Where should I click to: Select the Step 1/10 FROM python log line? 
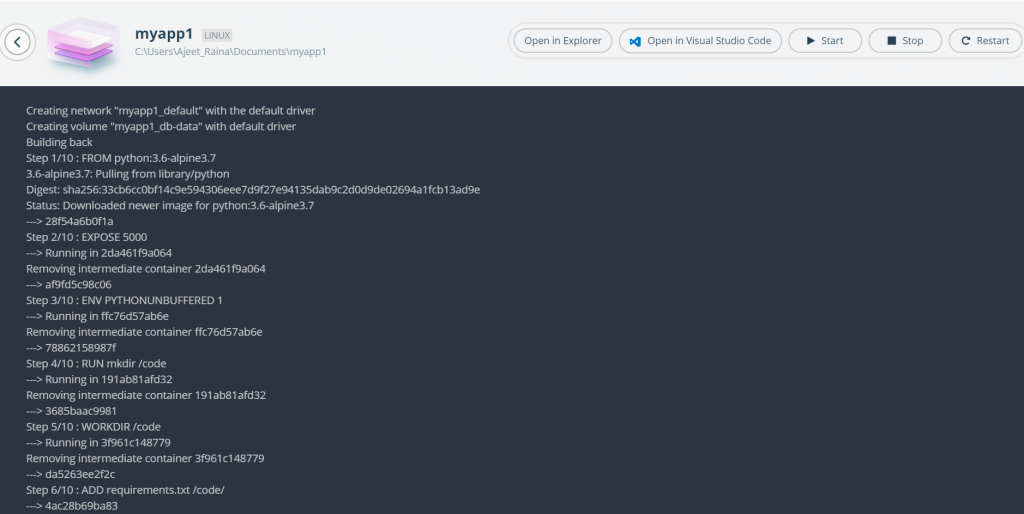(x=121, y=158)
